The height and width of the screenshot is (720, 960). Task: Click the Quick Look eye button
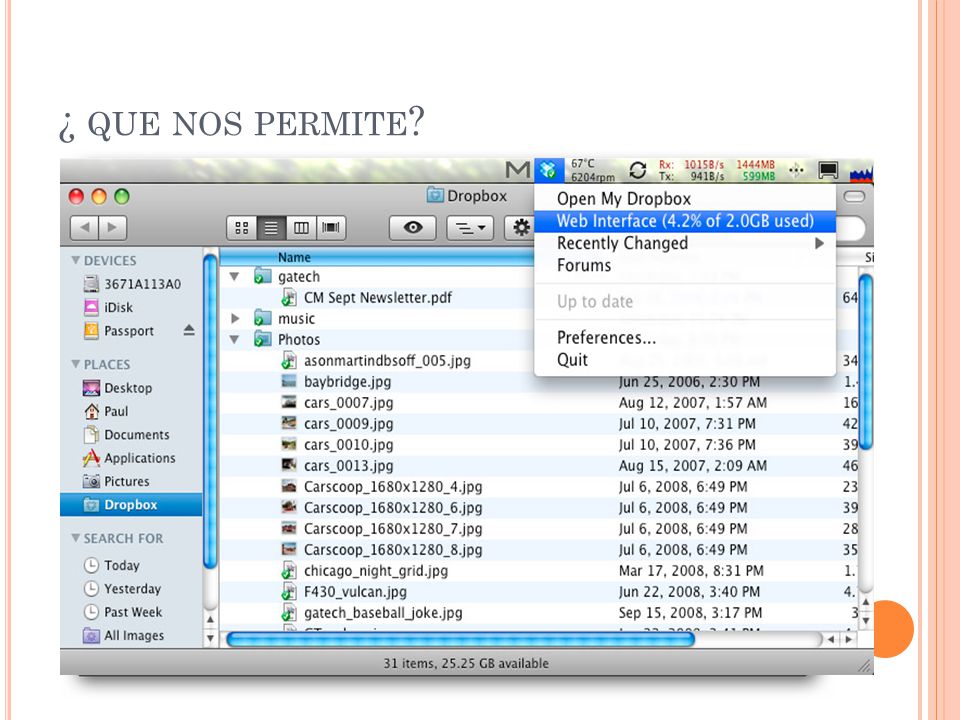coord(413,228)
